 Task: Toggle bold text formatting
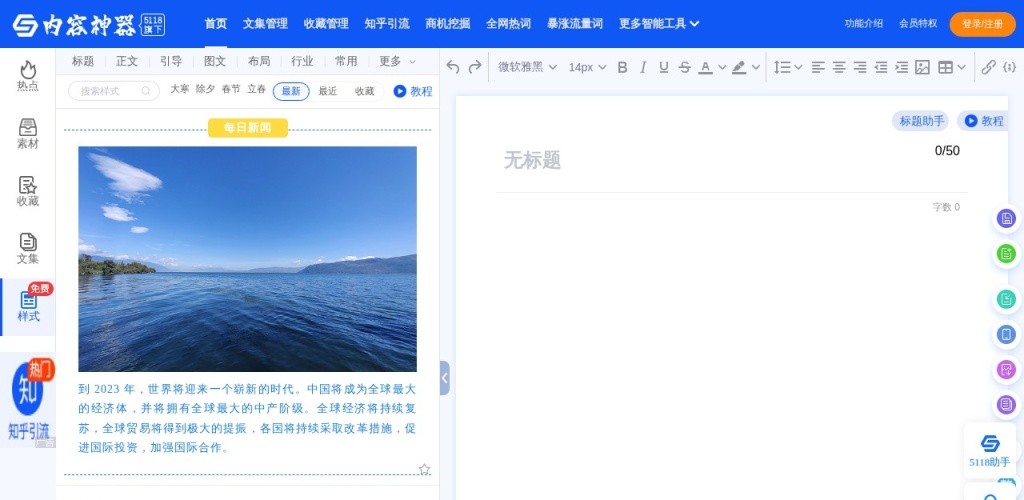click(x=622, y=67)
